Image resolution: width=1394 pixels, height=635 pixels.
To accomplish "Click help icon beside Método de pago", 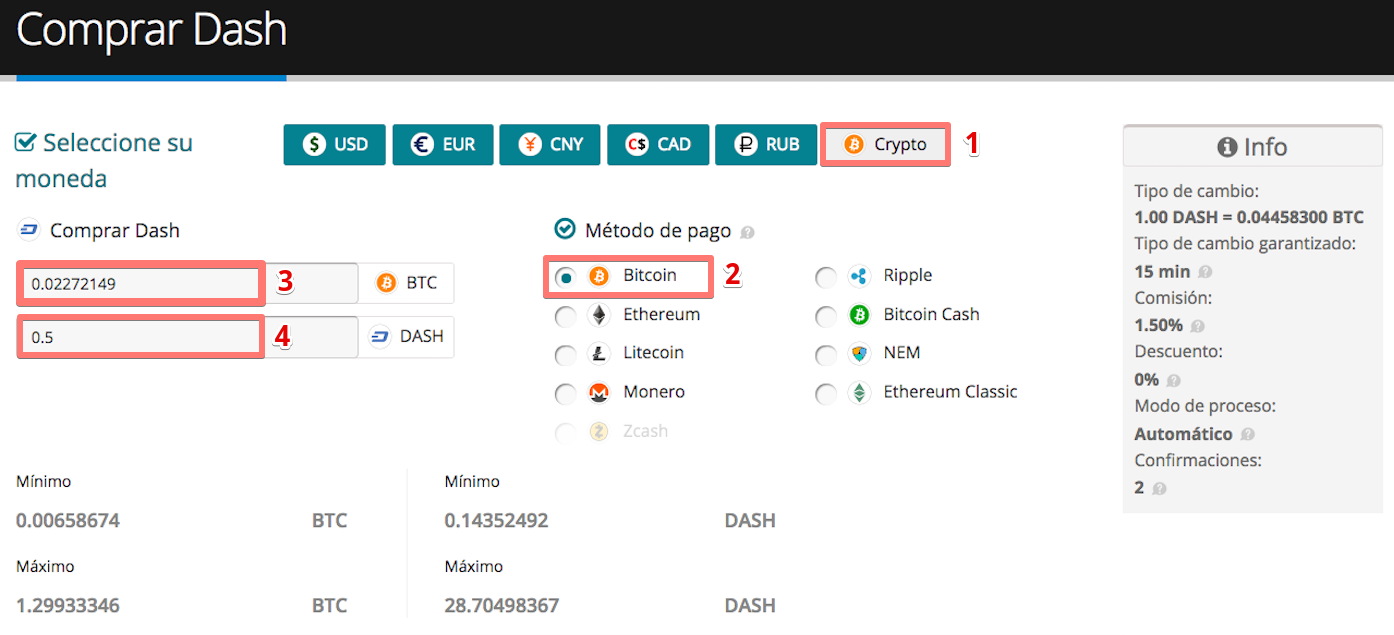I will pos(748,233).
